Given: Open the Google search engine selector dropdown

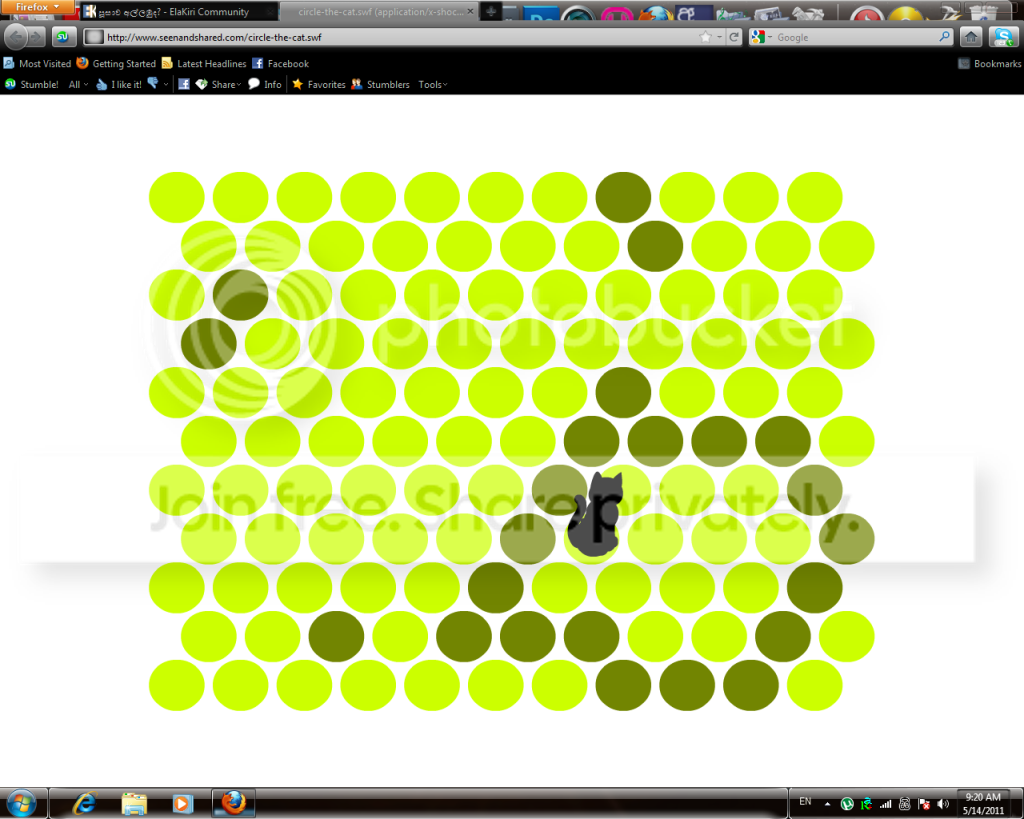Looking at the screenshot, I should pos(761,37).
